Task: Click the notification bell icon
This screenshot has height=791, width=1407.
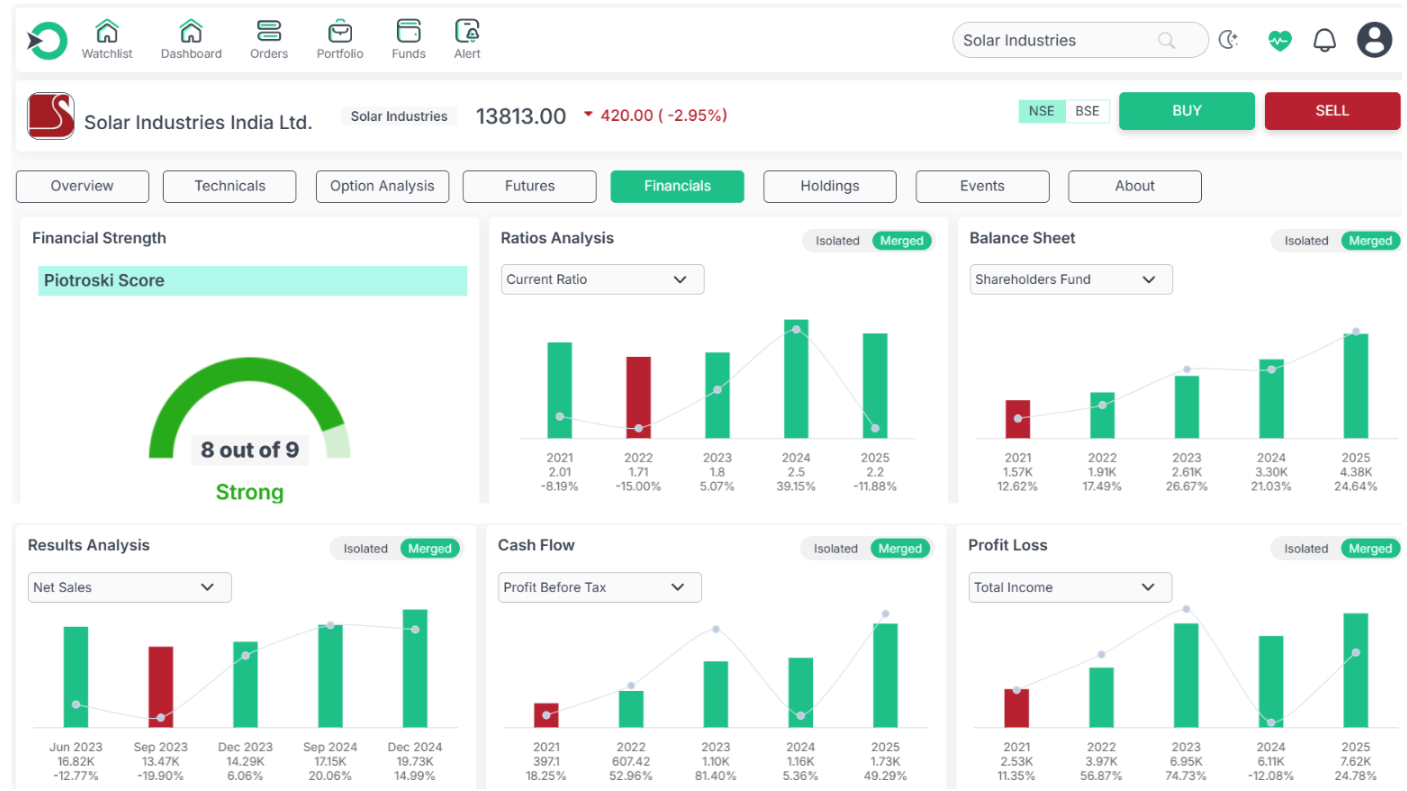Action: point(1324,40)
